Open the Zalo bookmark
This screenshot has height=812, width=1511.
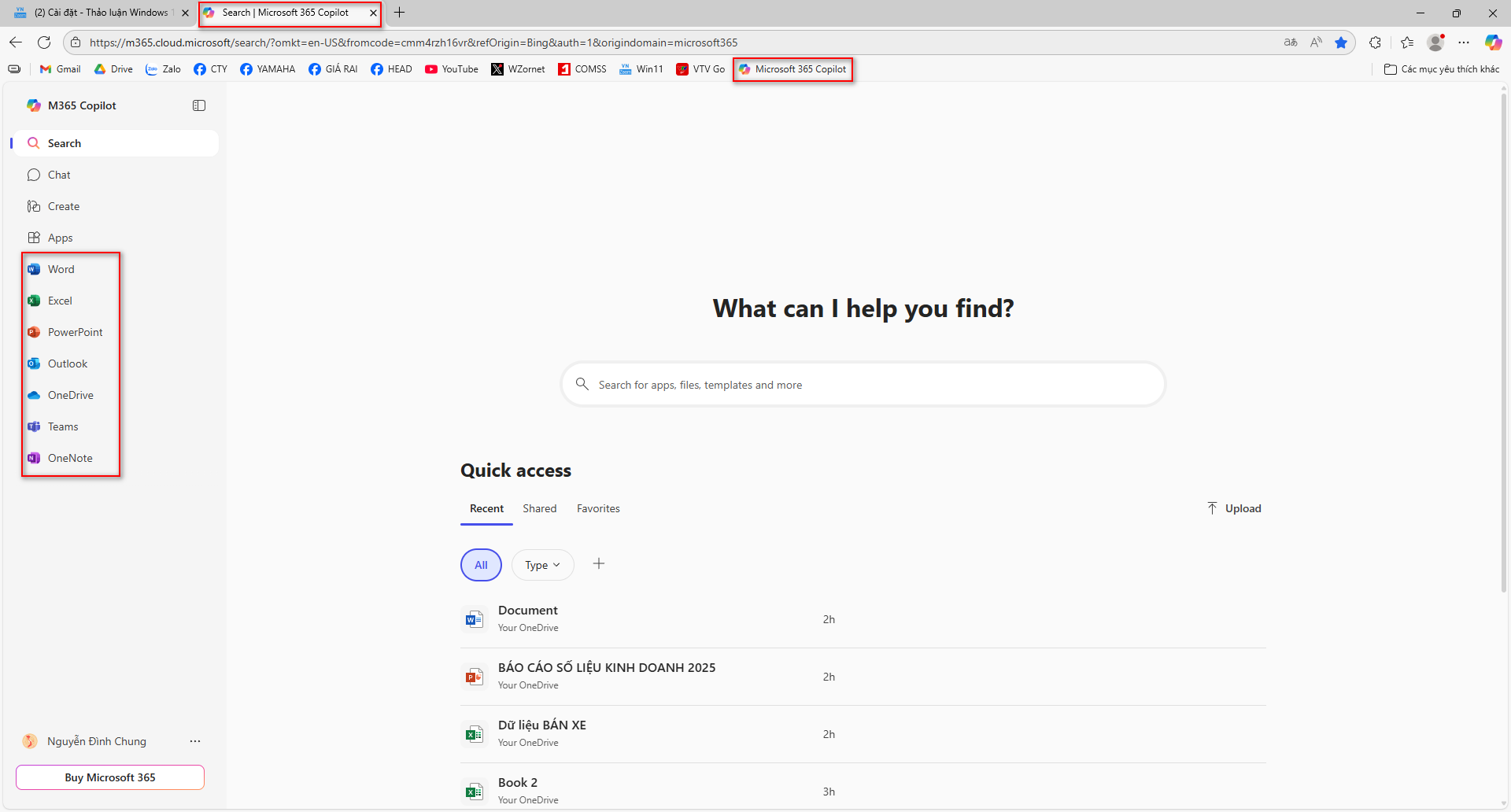point(163,69)
